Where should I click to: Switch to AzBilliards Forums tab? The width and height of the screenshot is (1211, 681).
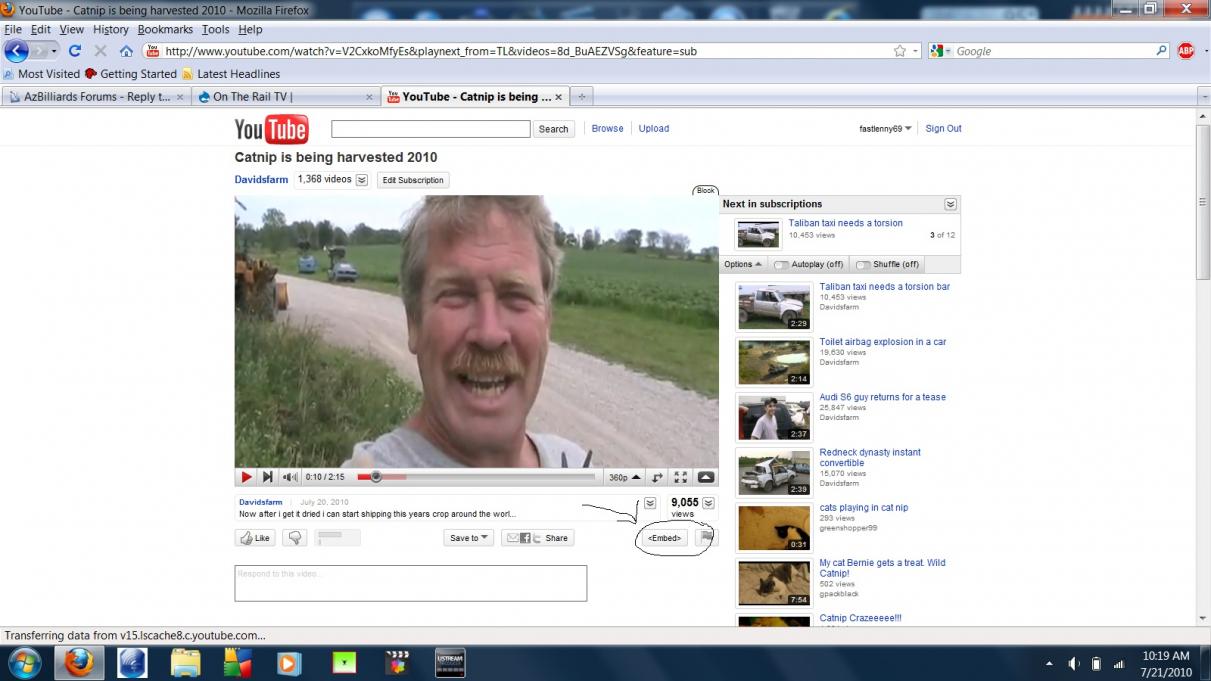tap(90, 97)
